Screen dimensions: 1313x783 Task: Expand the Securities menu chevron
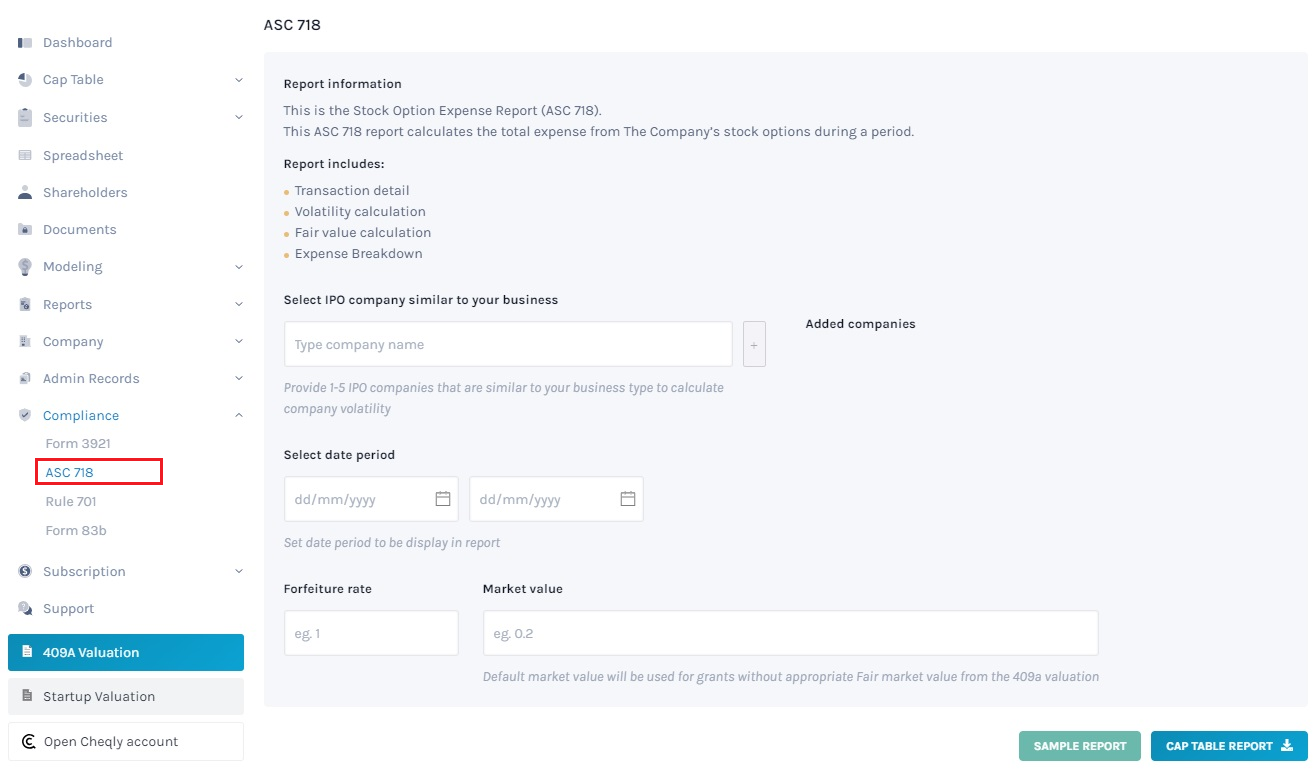[x=238, y=117]
